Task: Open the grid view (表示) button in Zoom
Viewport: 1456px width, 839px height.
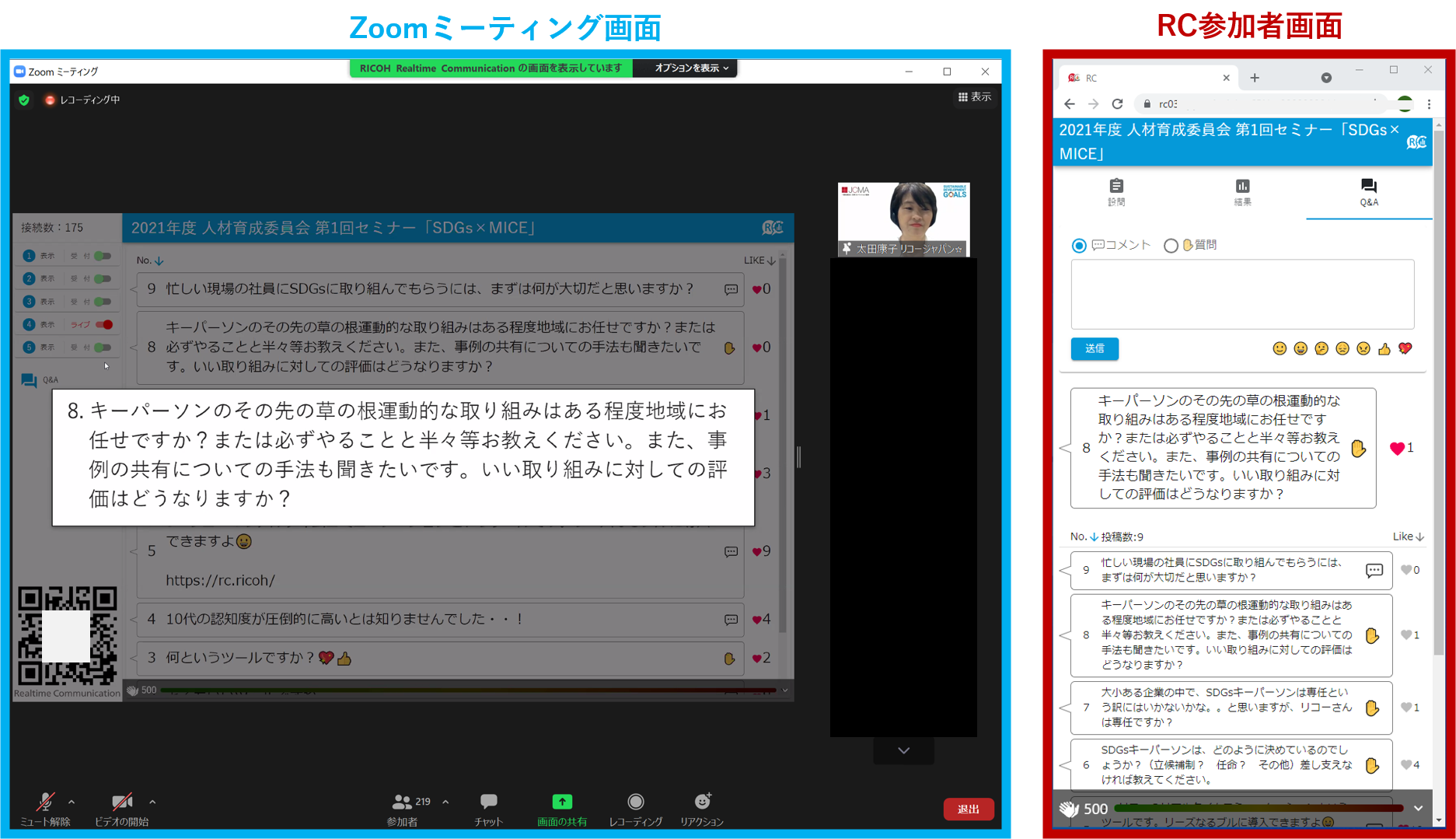Action: pyautogui.click(x=974, y=96)
